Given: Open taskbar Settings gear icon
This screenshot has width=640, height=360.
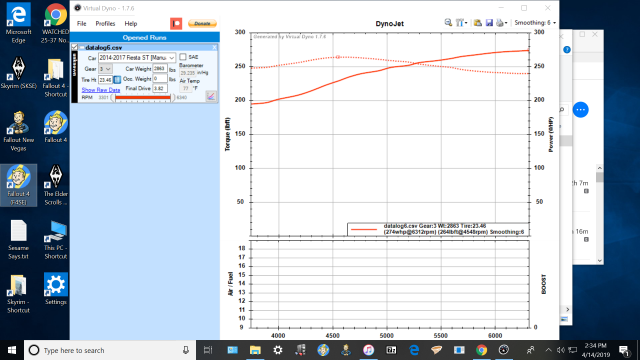Looking at the screenshot, I should [x=278, y=350].
